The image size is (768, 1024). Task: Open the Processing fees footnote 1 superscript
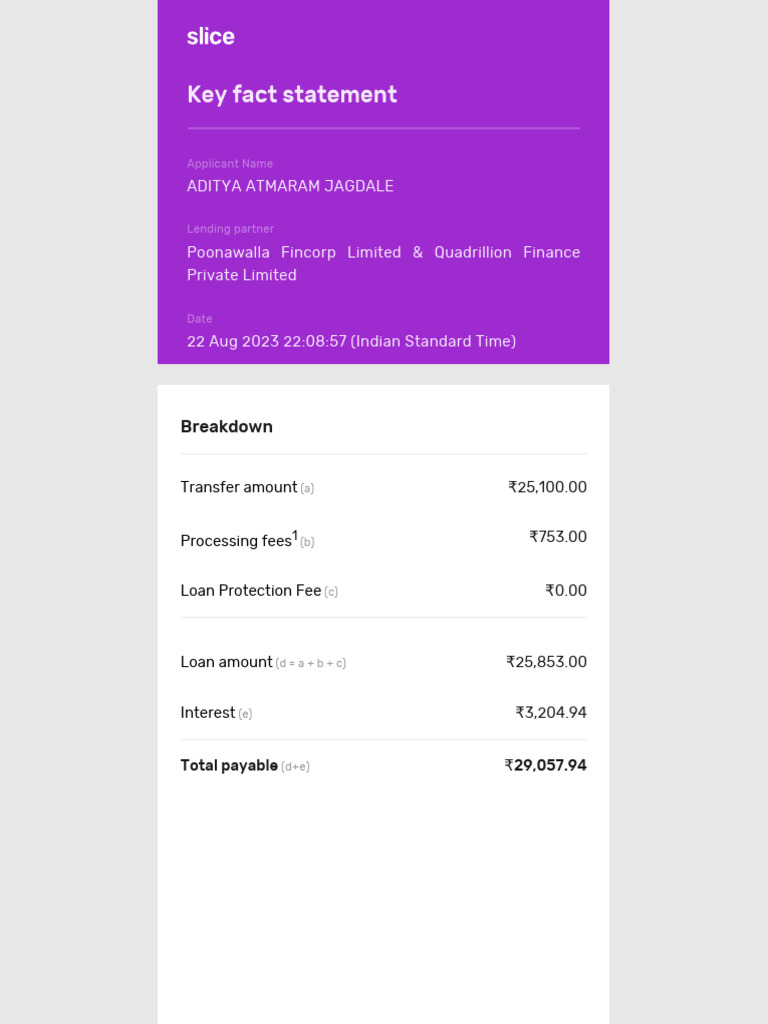point(295,535)
